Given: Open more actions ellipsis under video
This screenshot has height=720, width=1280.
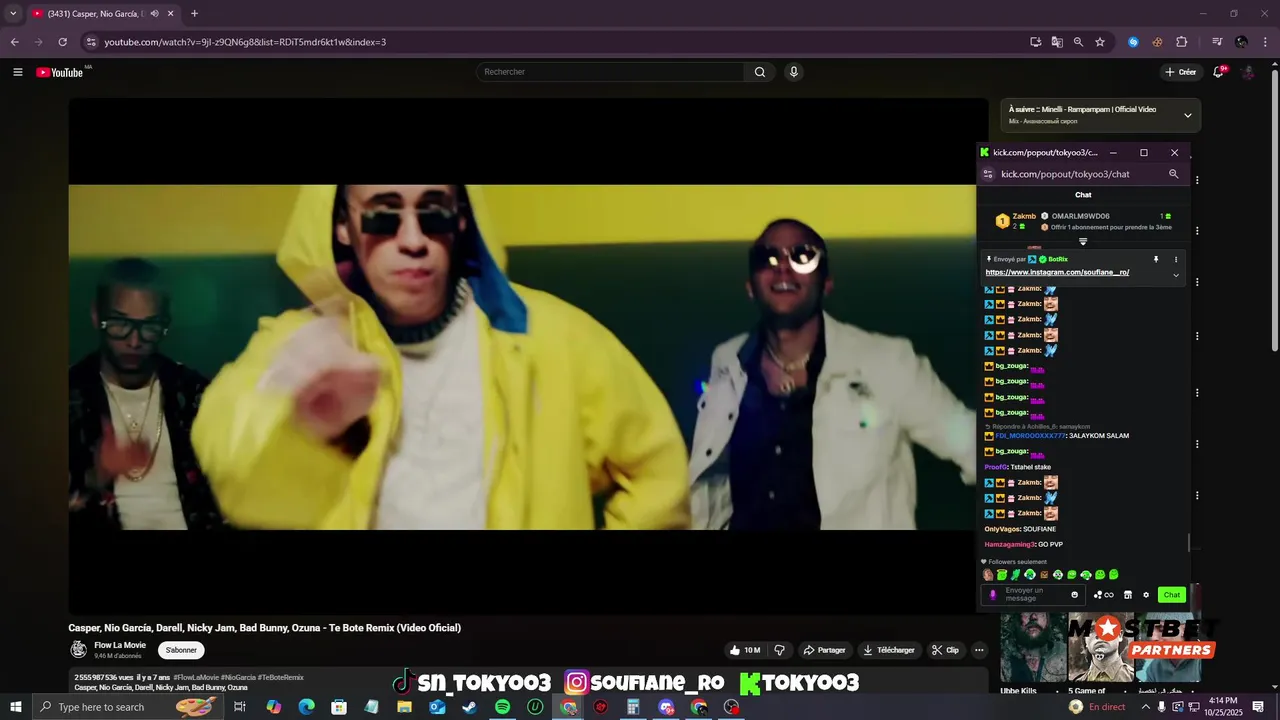Looking at the screenshot, I should point(979,650).
